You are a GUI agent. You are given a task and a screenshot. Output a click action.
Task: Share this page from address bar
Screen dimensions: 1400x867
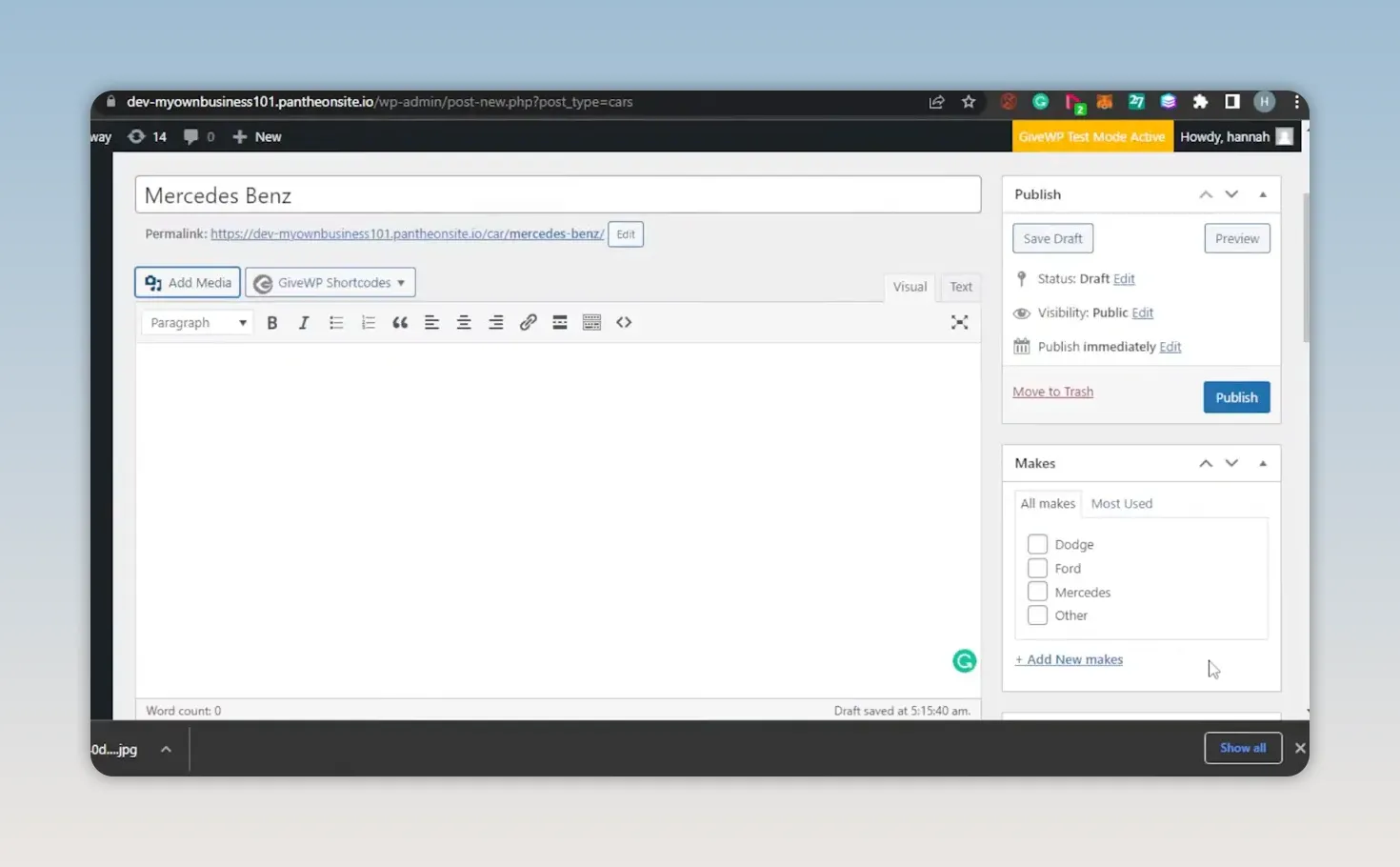pos(937,102)
